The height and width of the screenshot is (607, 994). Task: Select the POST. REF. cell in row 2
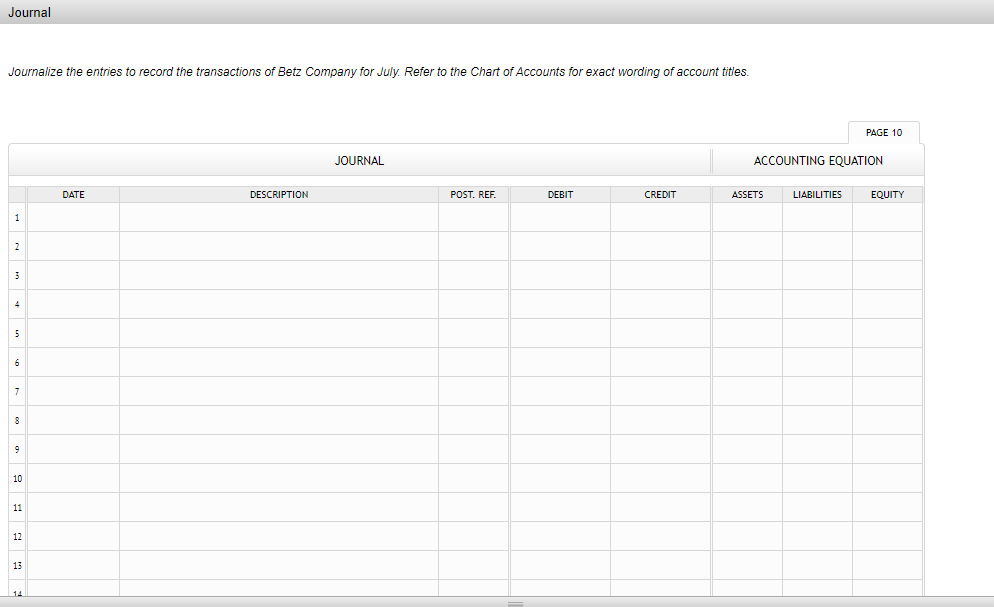[x=474, y=246]
